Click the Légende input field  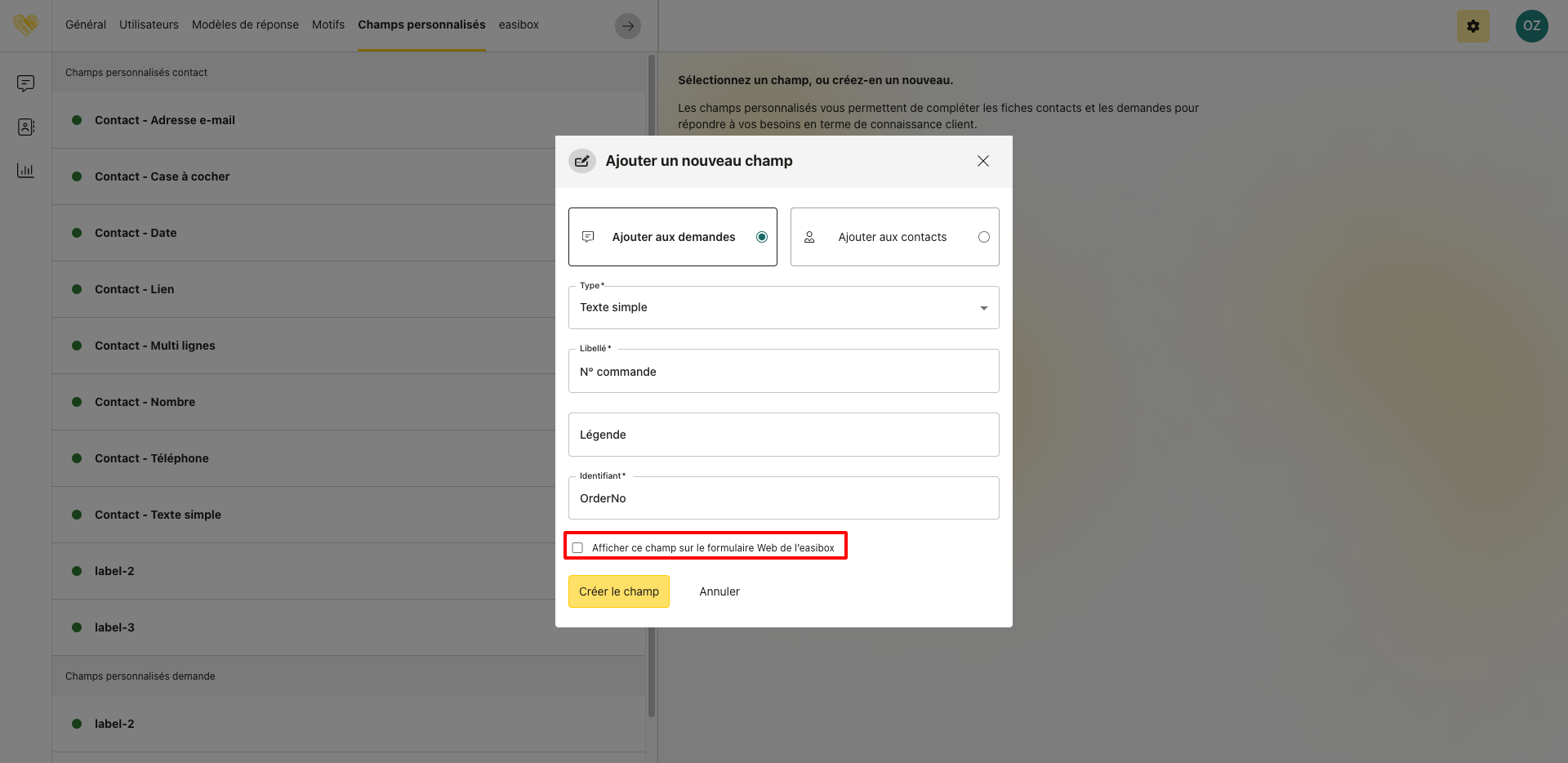pos(783,435)
